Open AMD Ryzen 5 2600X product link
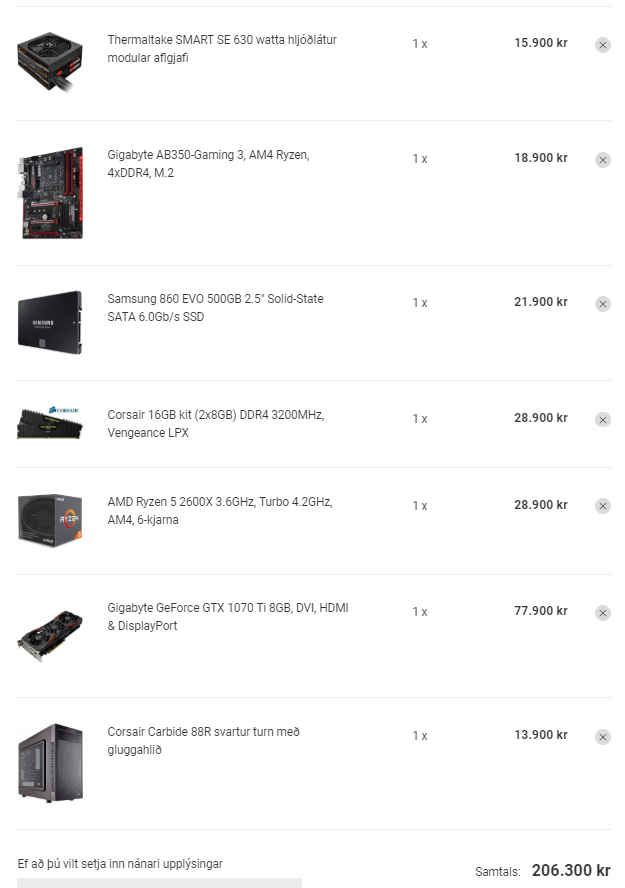 [220, 510]
